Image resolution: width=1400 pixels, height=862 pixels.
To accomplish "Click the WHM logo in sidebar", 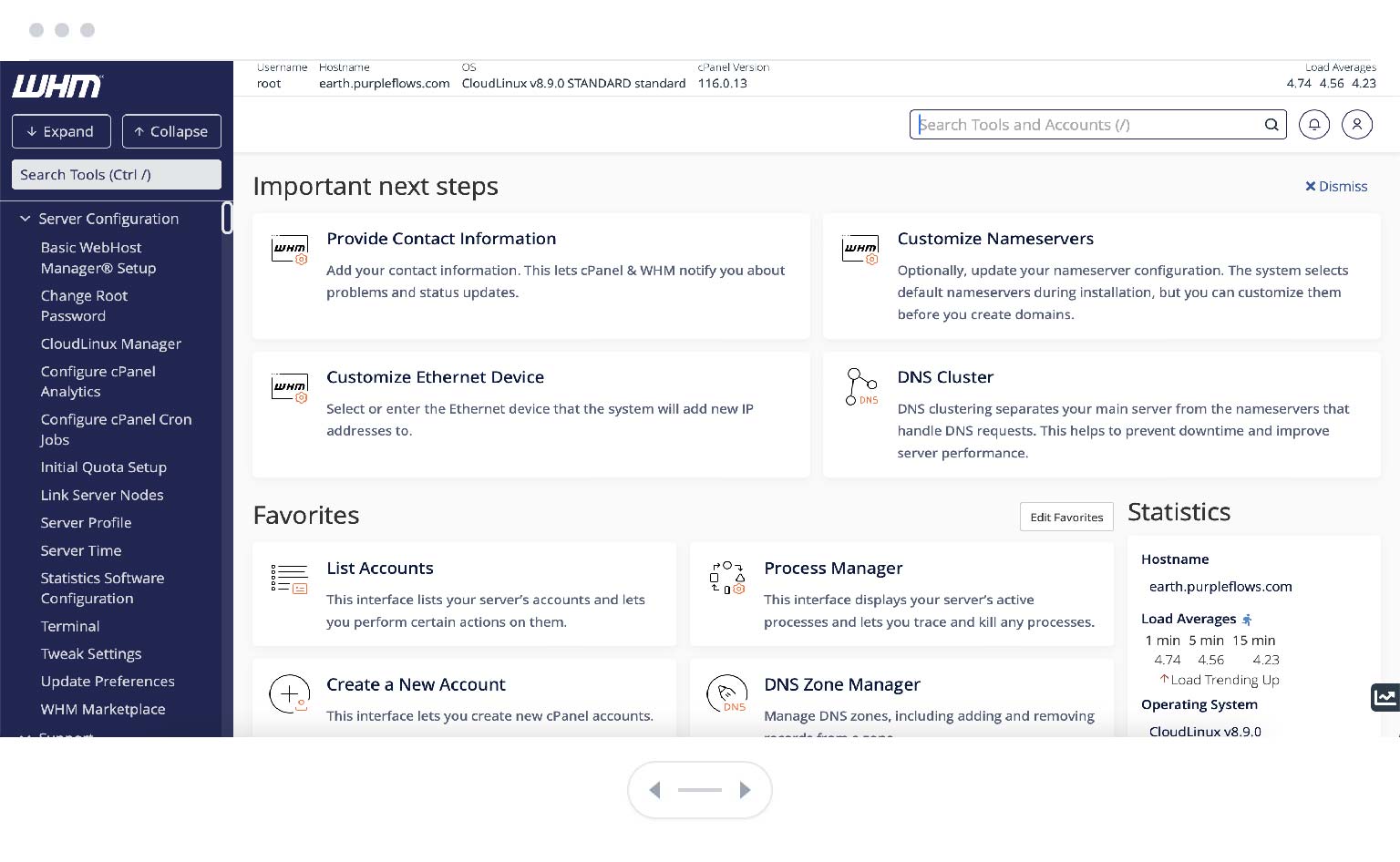I will [x=57, y=87].
